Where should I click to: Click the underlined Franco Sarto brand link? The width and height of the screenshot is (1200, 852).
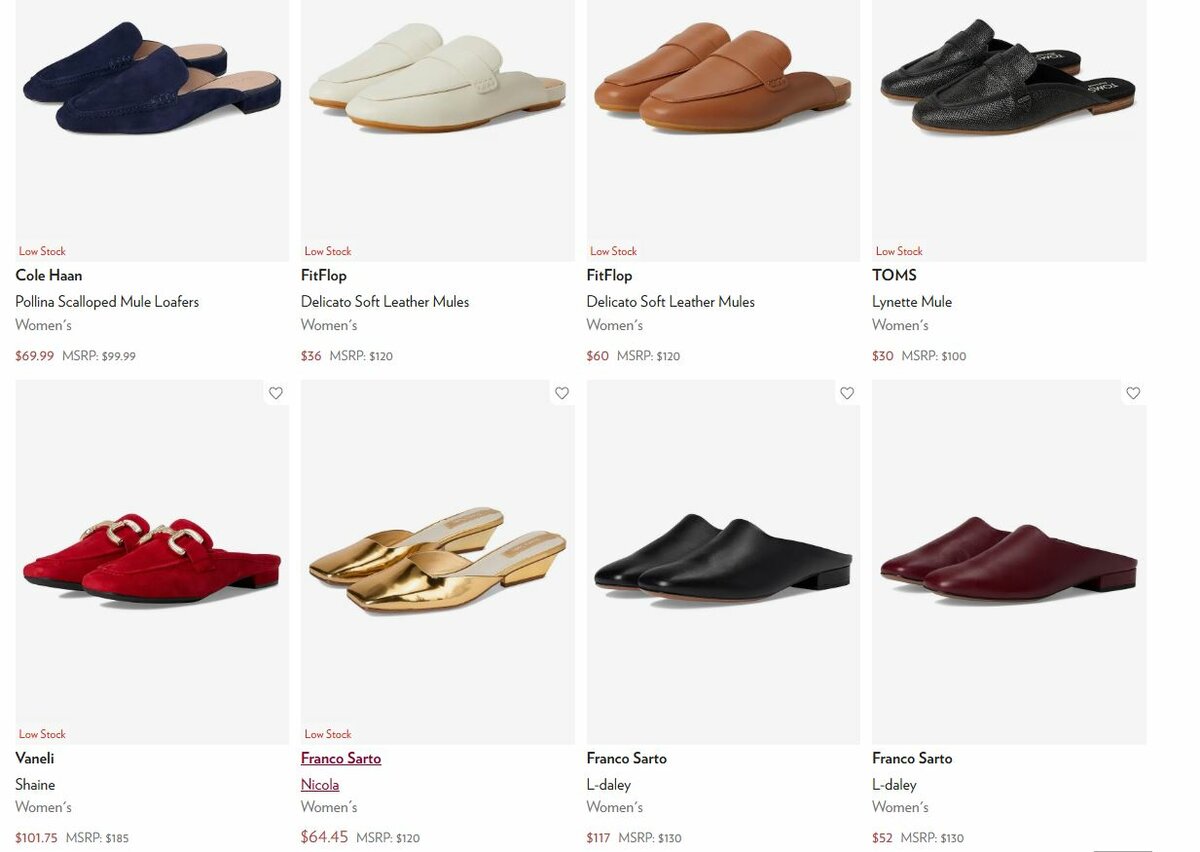click(341, 758)
